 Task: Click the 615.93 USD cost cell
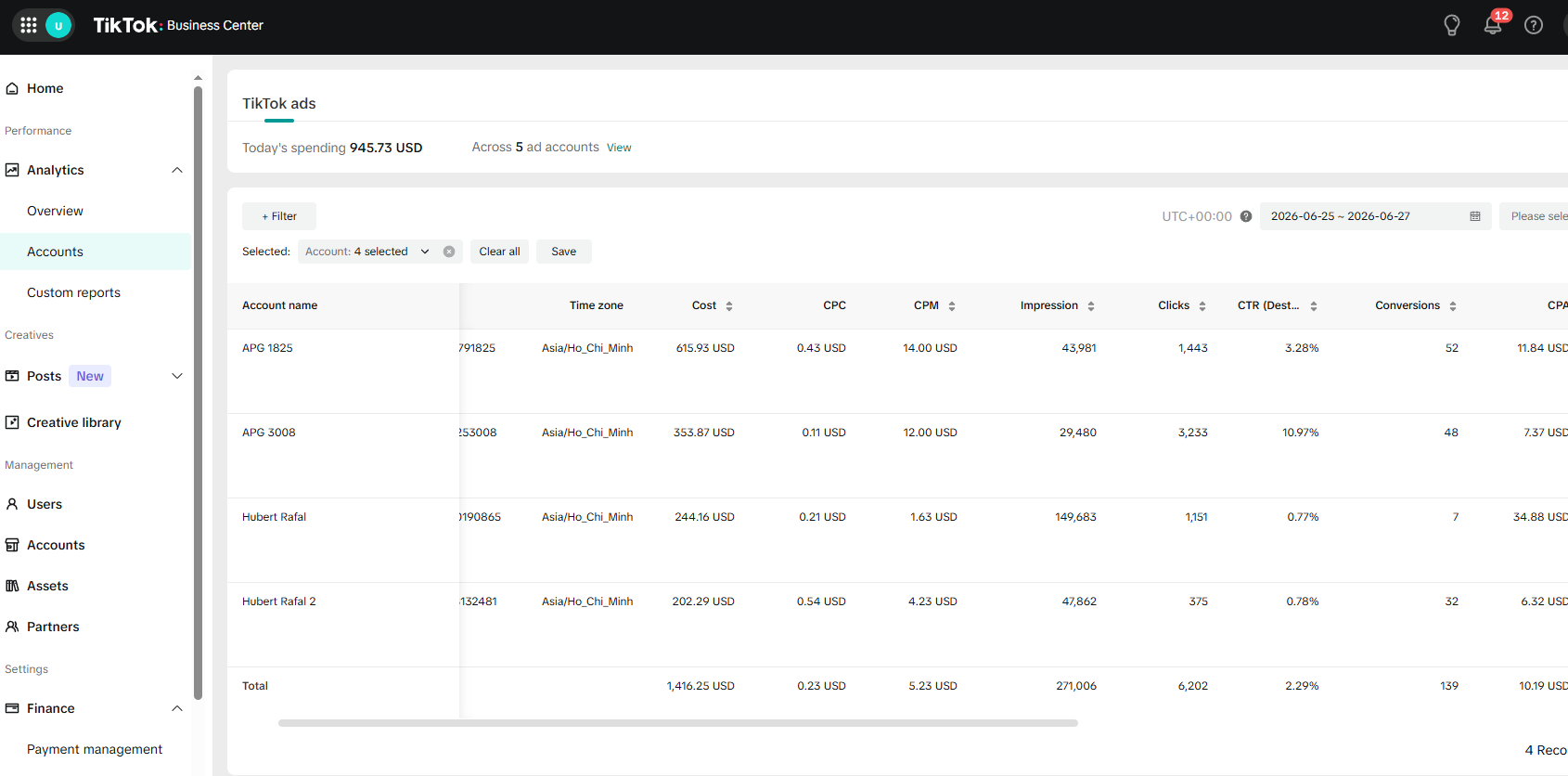[x=705, y=348]
